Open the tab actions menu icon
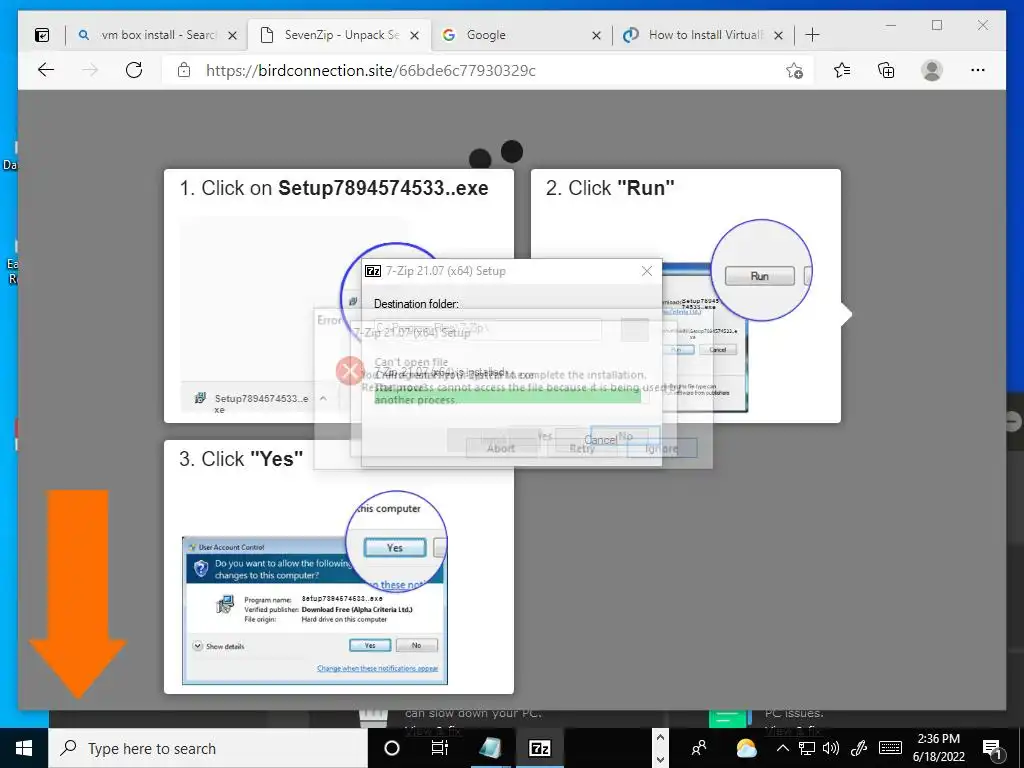The height and width of the screenshot is (768, 1024). coord(42,35)
